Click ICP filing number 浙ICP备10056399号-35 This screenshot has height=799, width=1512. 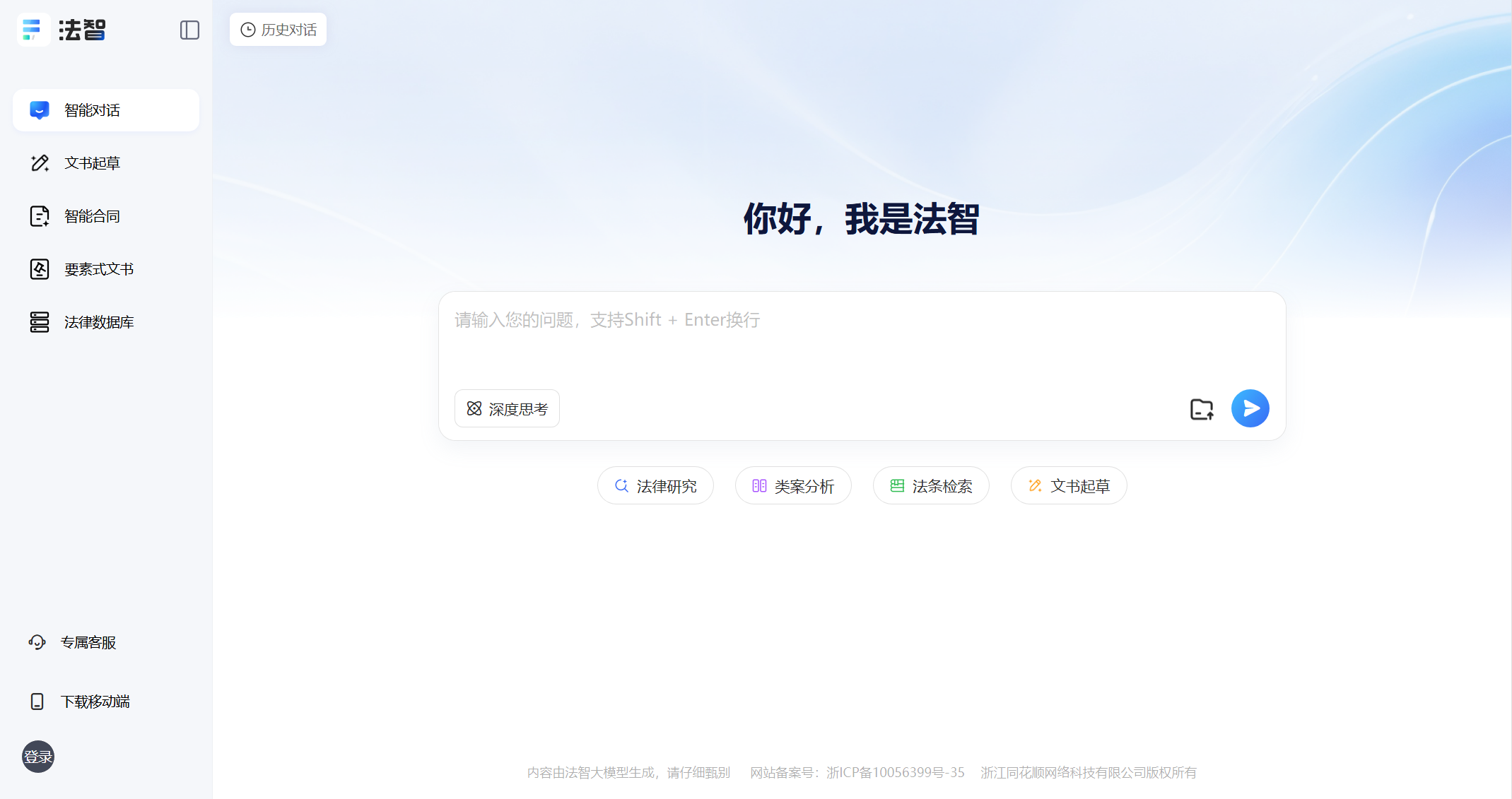[x=896, y=773]
